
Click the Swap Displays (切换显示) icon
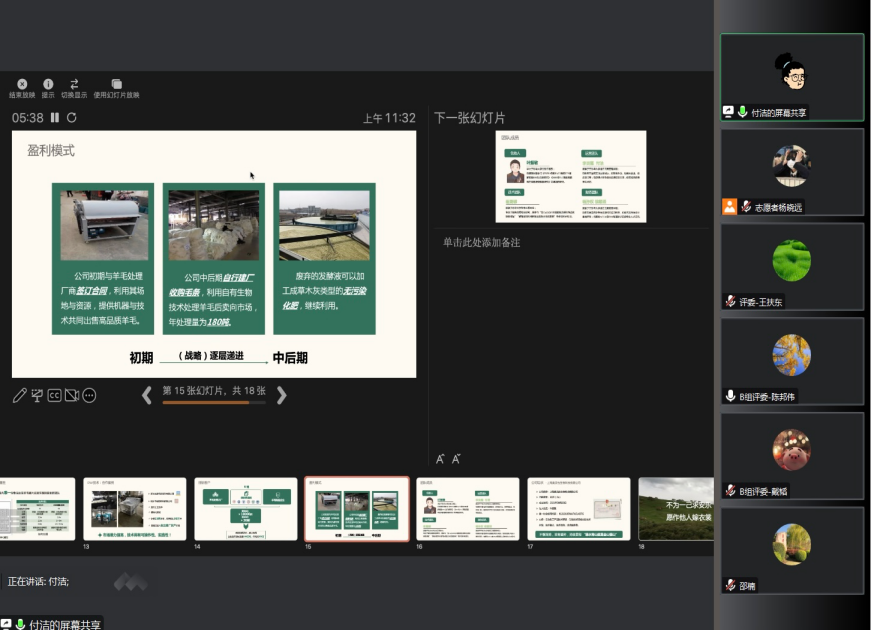[x=74, y=84]
